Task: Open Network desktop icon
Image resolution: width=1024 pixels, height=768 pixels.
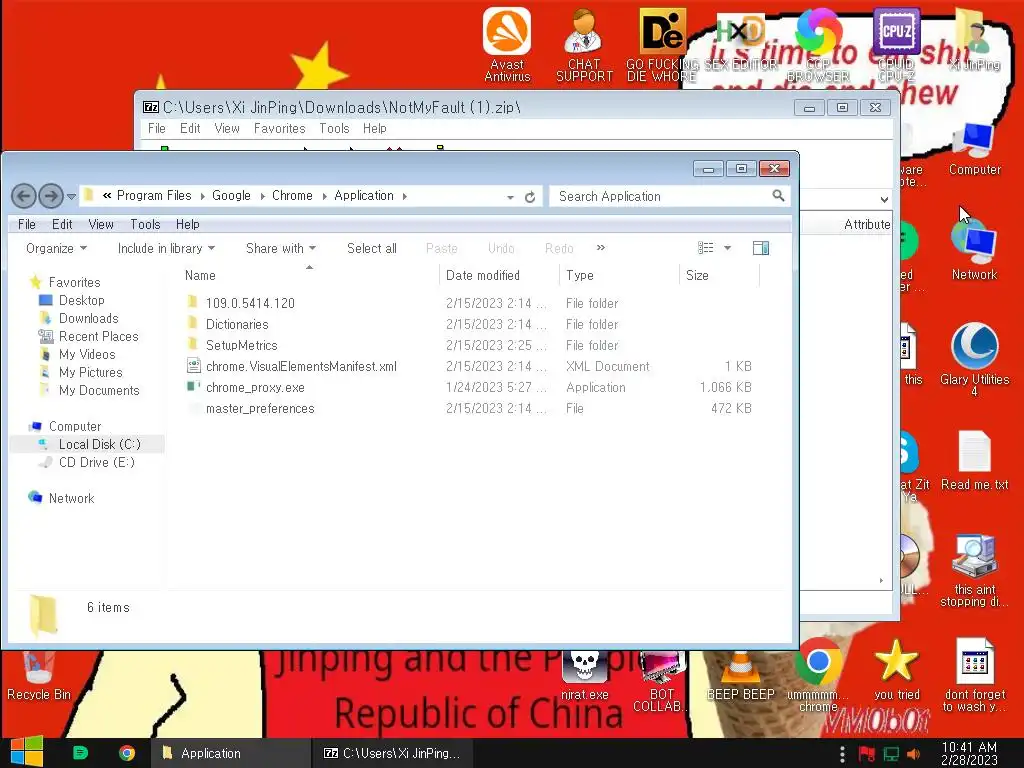Action: point(974,250)
